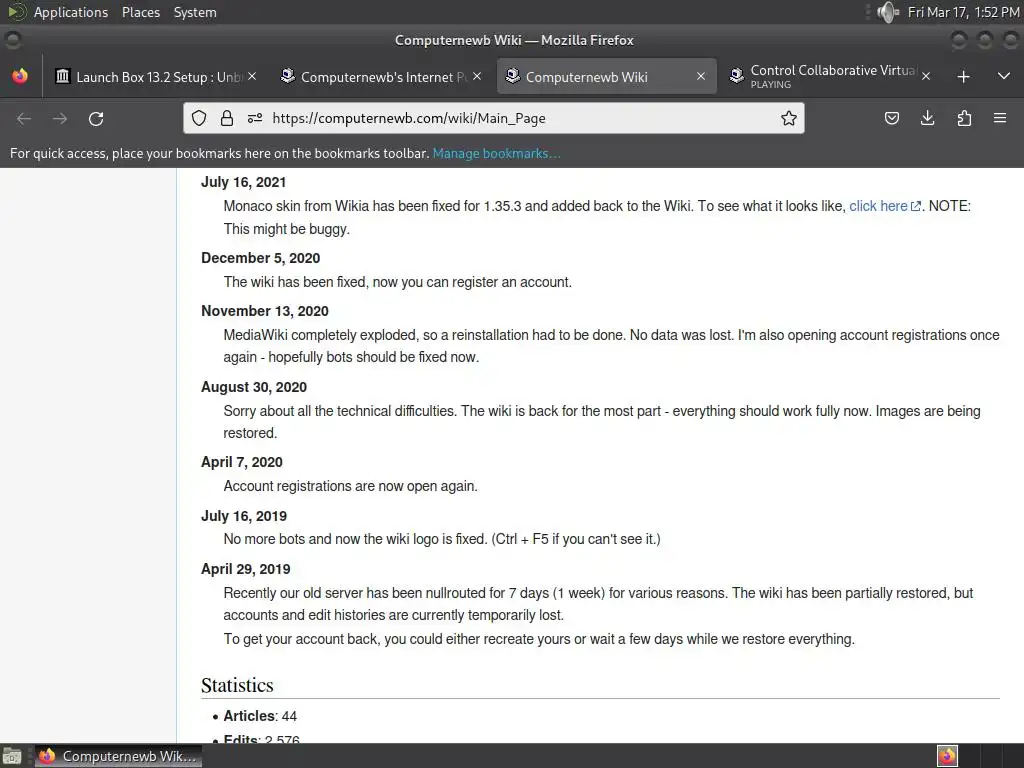Go back with the back arrow
Screen dimensions: 1024x768
point(24,119)
